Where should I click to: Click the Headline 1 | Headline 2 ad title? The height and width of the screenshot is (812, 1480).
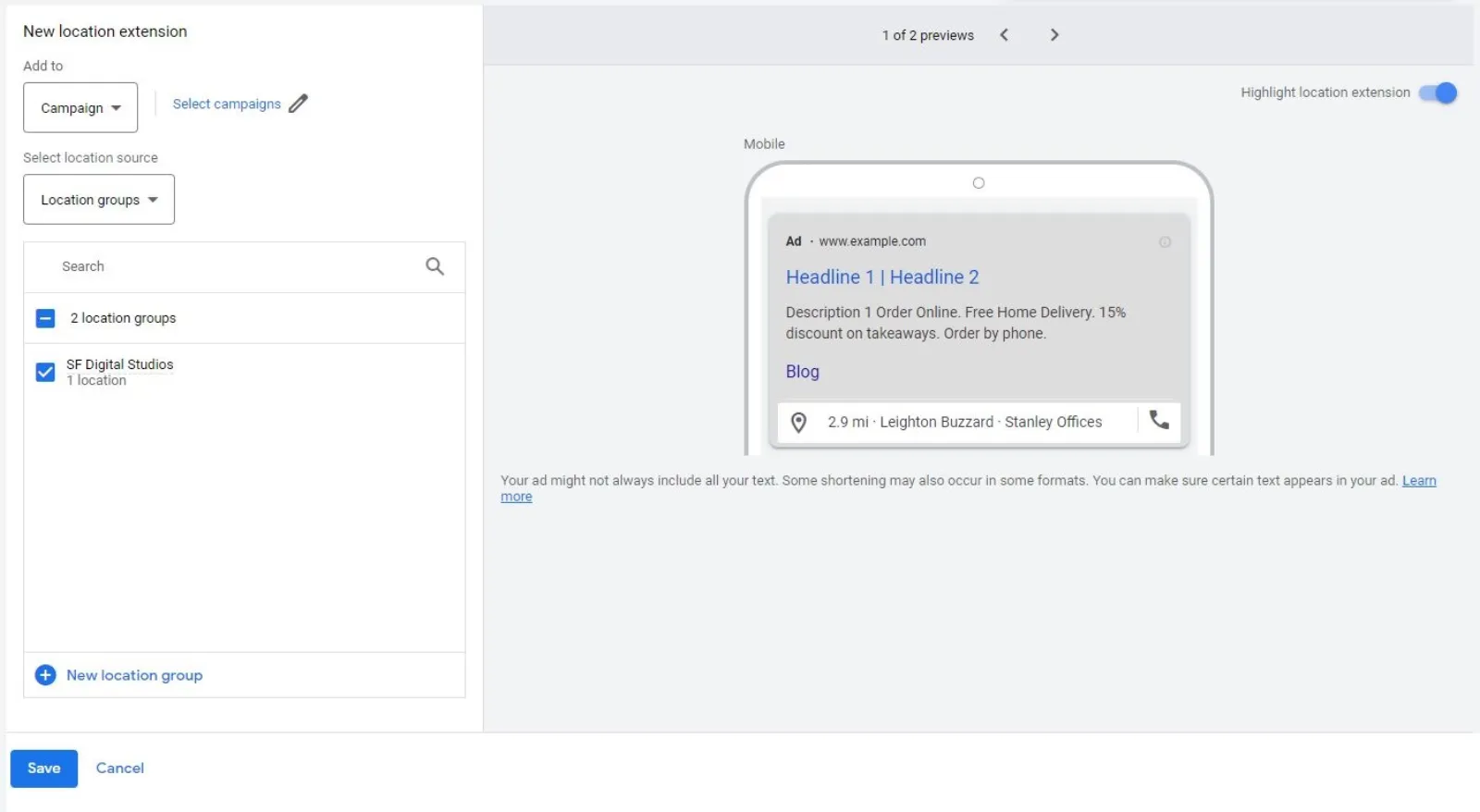[x=882, y=277]
